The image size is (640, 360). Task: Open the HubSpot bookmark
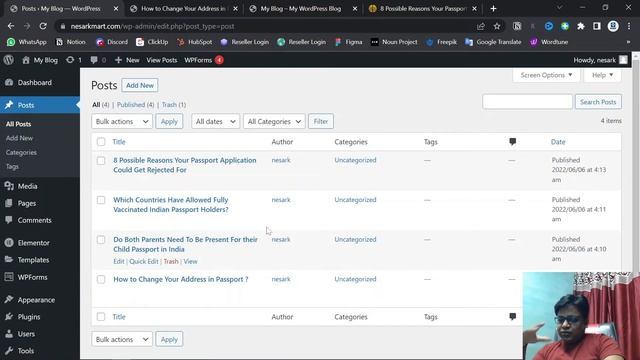[194, 42]
